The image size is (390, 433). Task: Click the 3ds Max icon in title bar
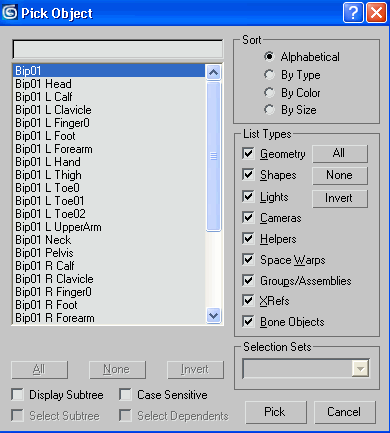(x=10, y=13)
